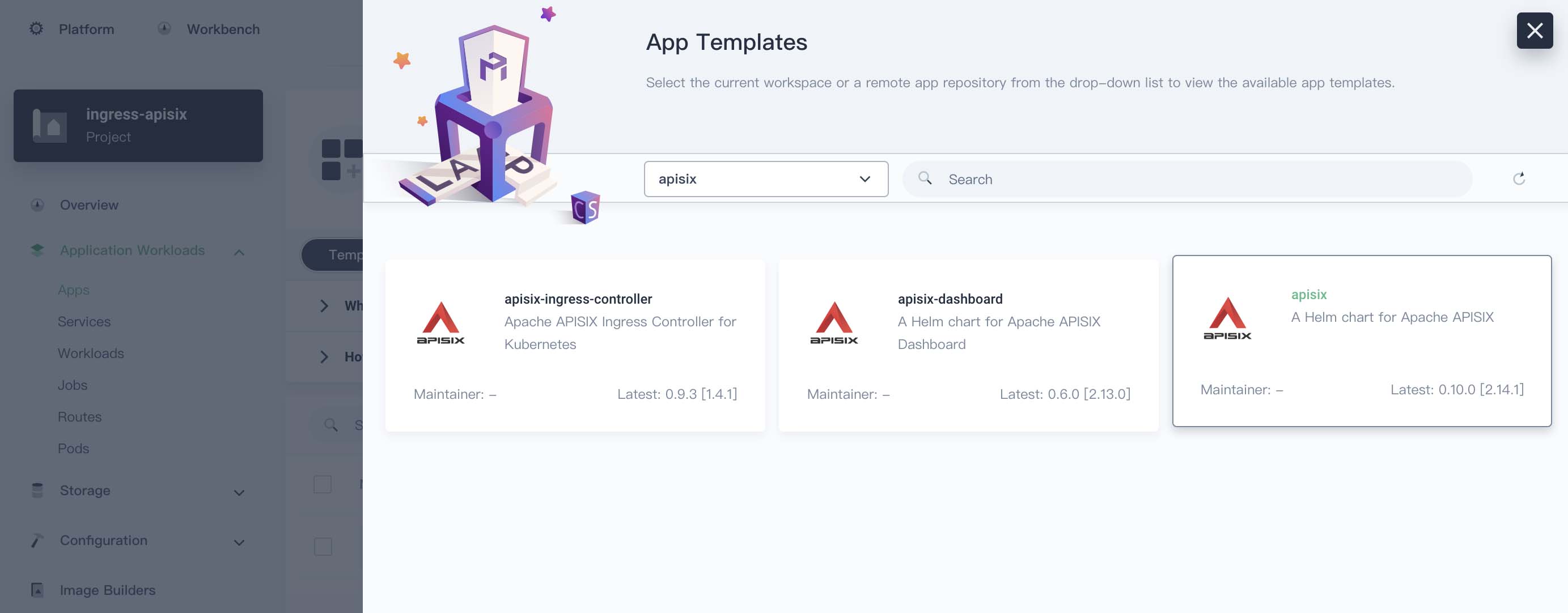Viewport: 1568px width, 613px height.
Task: Select the apisix Helm chart card
Action: pyautogui.click(x=1361, y=341)
